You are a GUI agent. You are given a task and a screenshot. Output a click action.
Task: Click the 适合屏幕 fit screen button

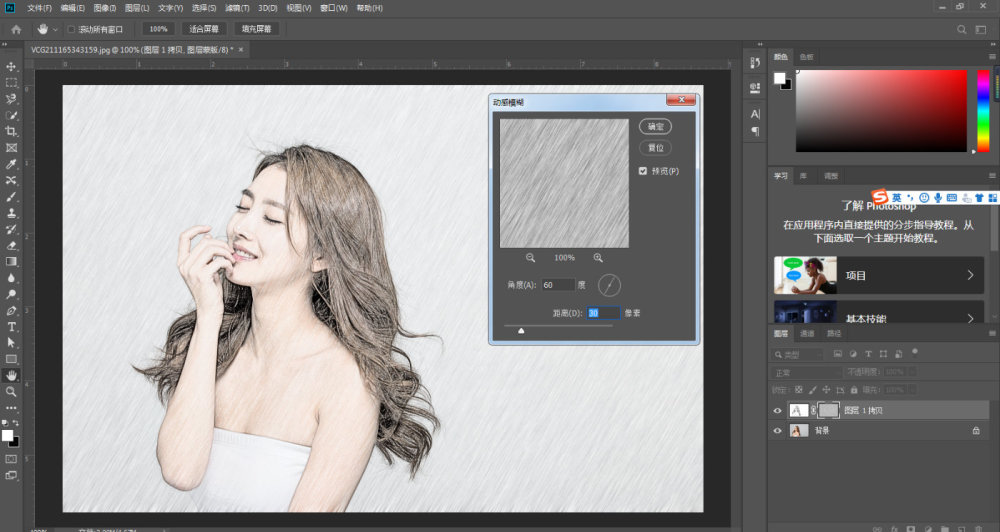(x=203, y=29)
